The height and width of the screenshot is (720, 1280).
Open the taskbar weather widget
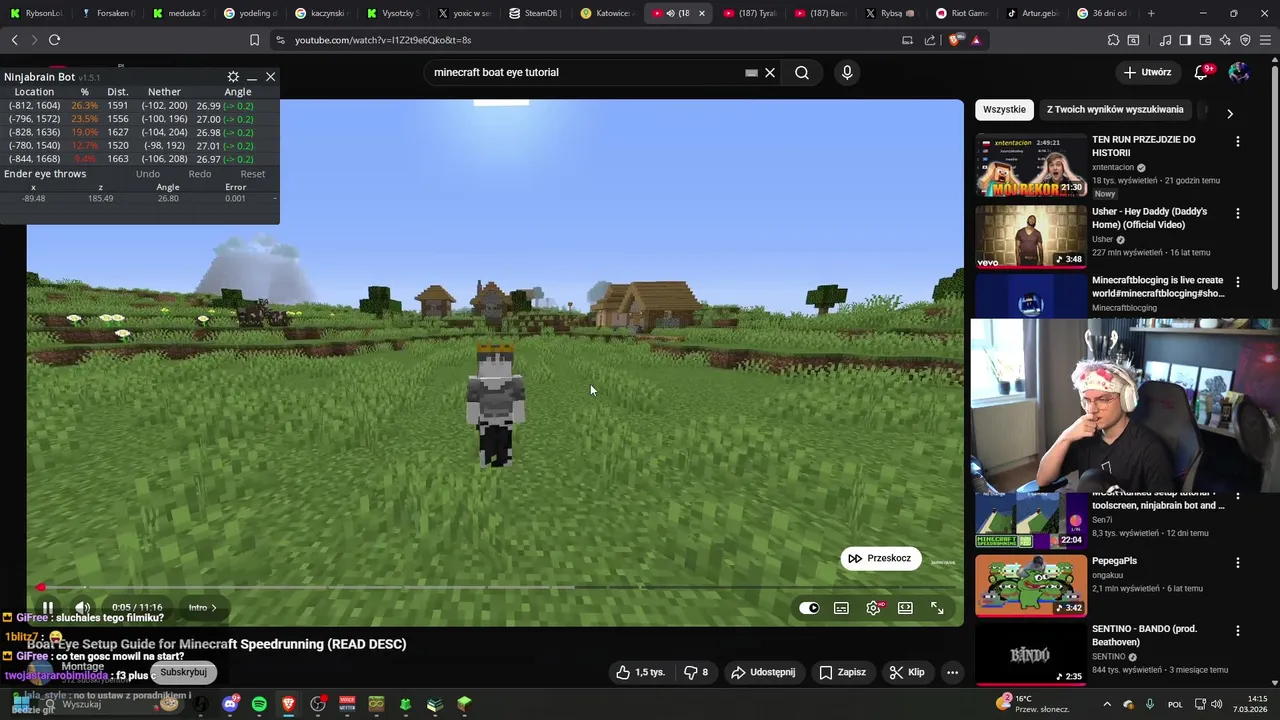point(1035,704)
